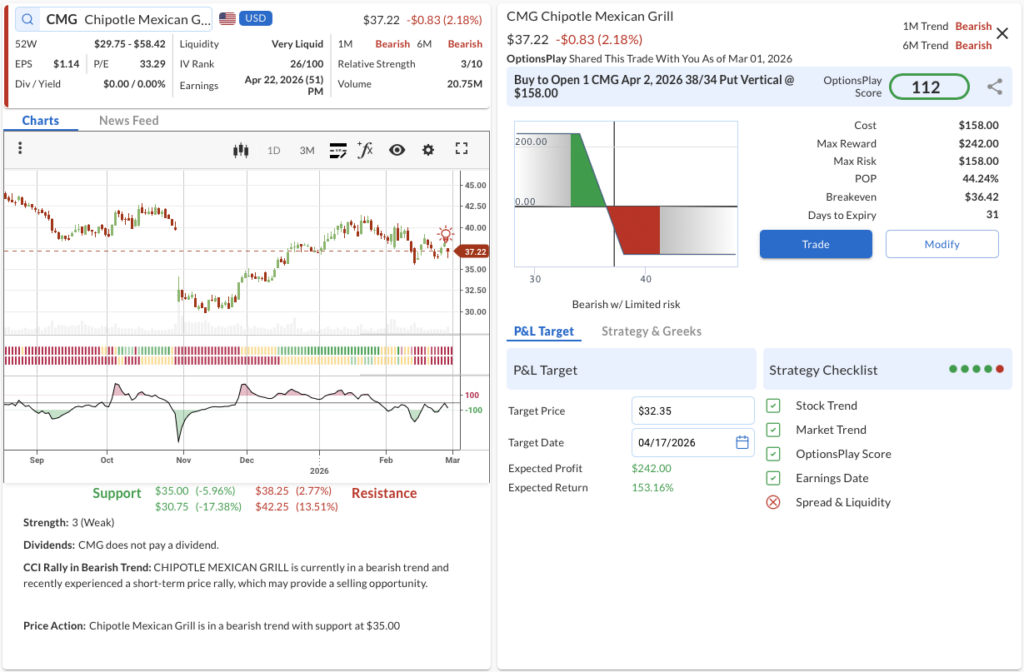Open the drawing tools icon in chart toolbar
This screenshot has height=672, width=1024.
pos(338,150)
